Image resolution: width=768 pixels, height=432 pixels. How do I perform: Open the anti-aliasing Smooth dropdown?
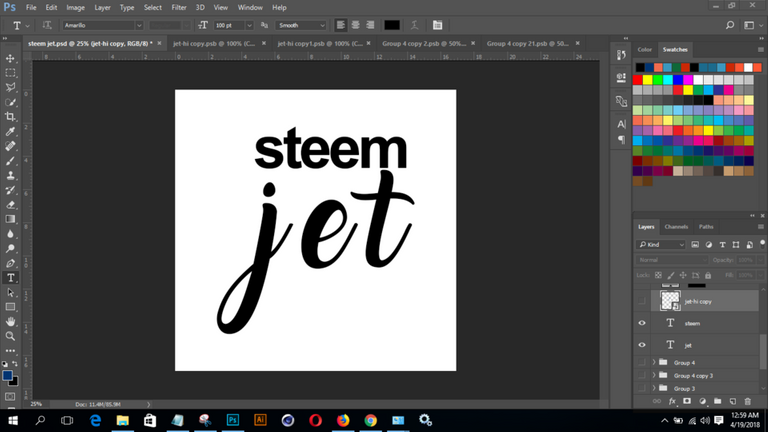(301, 25)
